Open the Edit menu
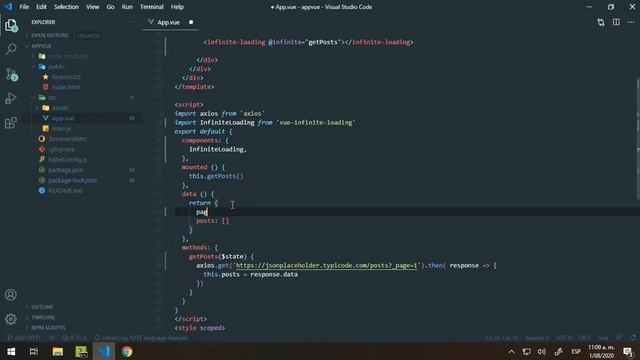 click(41, 7)
